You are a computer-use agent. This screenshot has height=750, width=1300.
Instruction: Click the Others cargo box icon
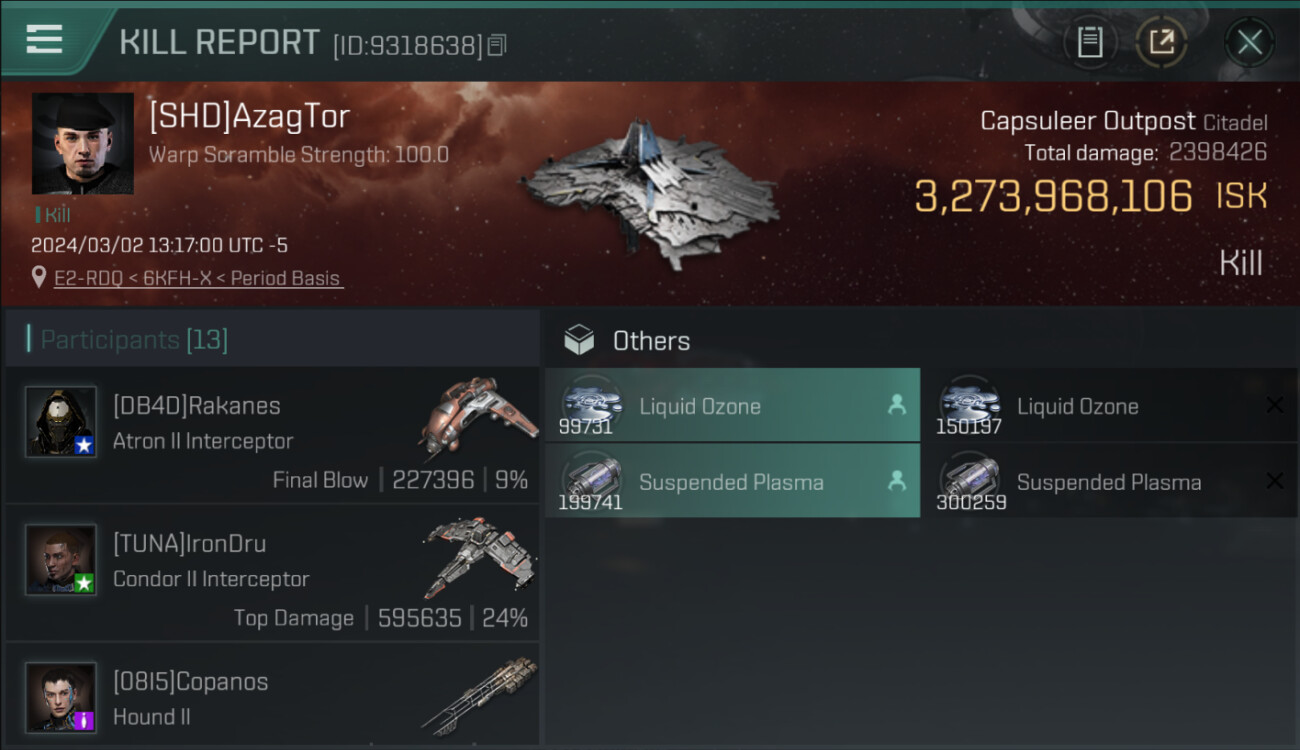click(579, 341)
